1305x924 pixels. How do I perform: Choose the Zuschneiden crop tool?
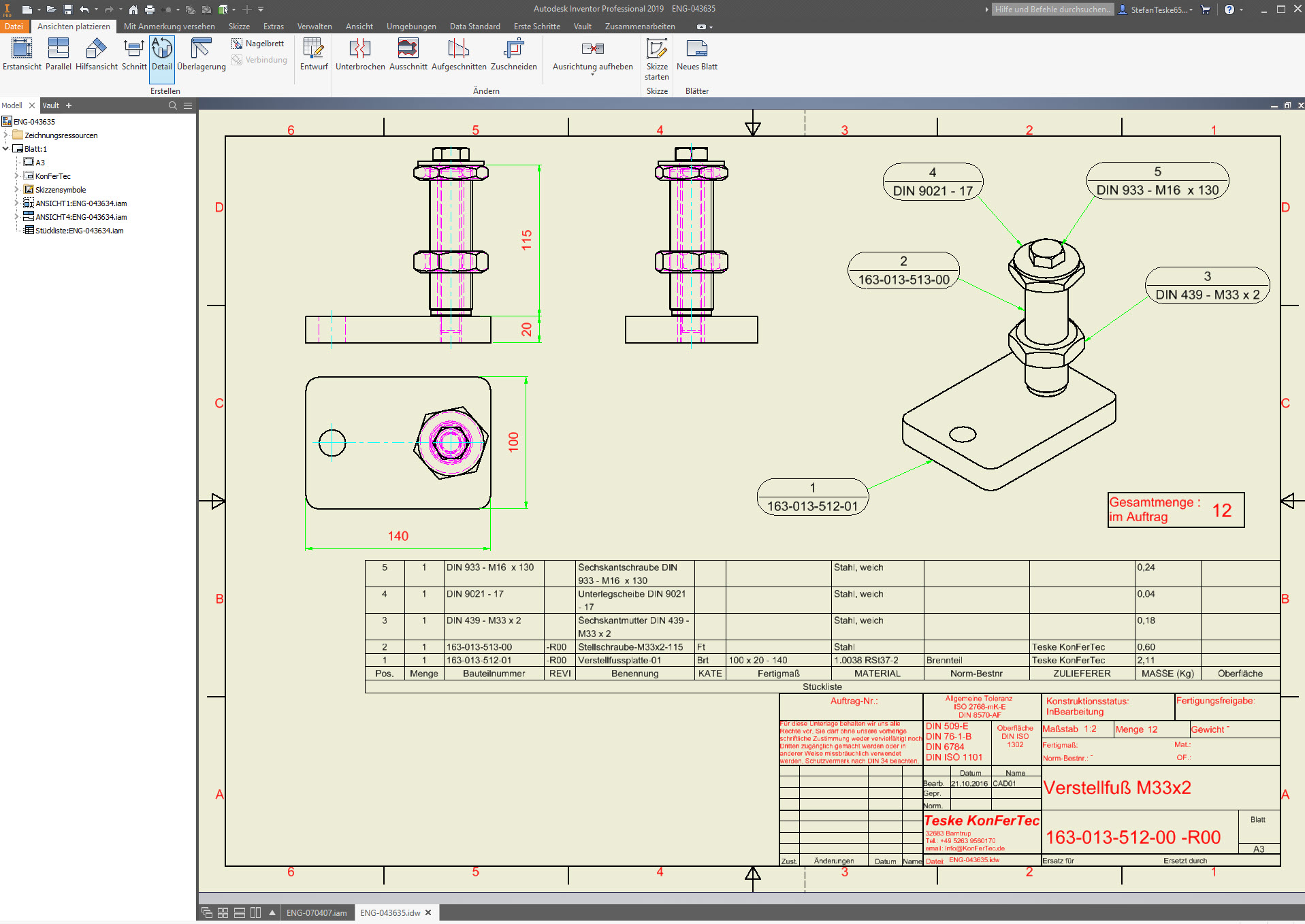tap(514, 54)
